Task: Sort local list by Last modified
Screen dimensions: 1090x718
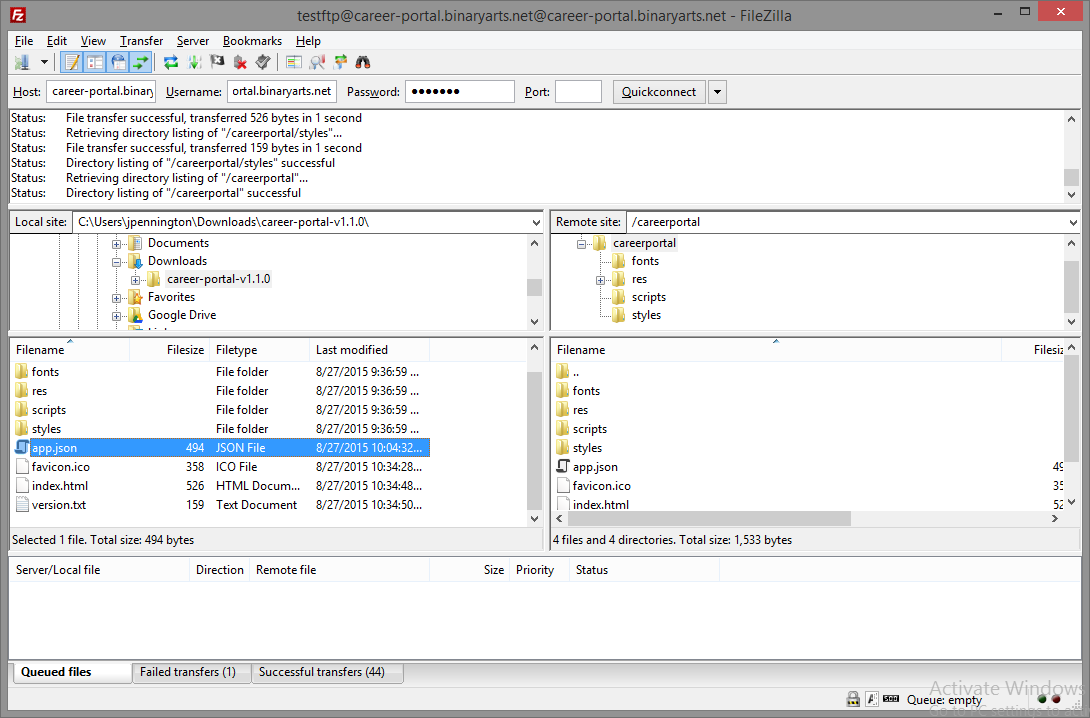Action: 369,350
